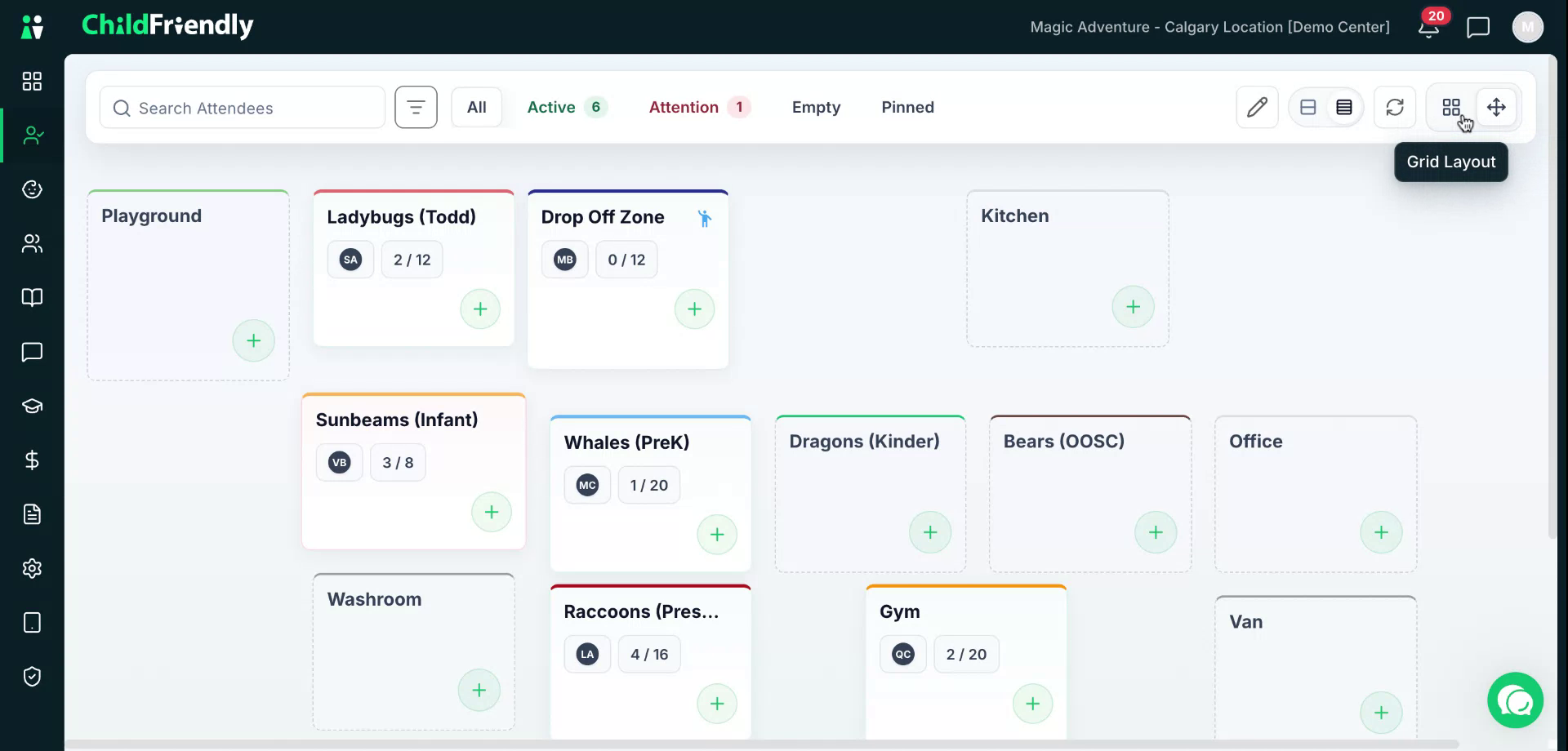Image resolution: width=1568 pixels, height=751 pixels.
Task: Toggle the compact card view icon
Action: 1308,107
